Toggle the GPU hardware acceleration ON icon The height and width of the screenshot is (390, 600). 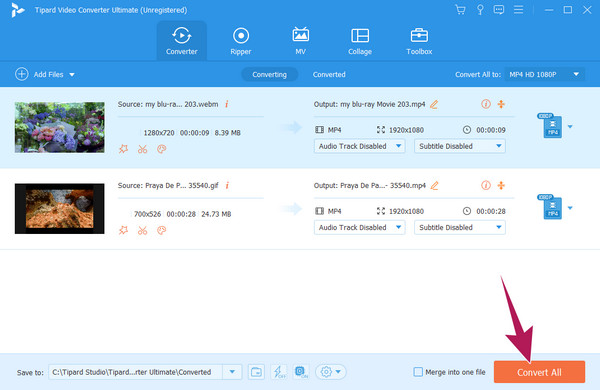pyautogui.click(x=301, y=372)
